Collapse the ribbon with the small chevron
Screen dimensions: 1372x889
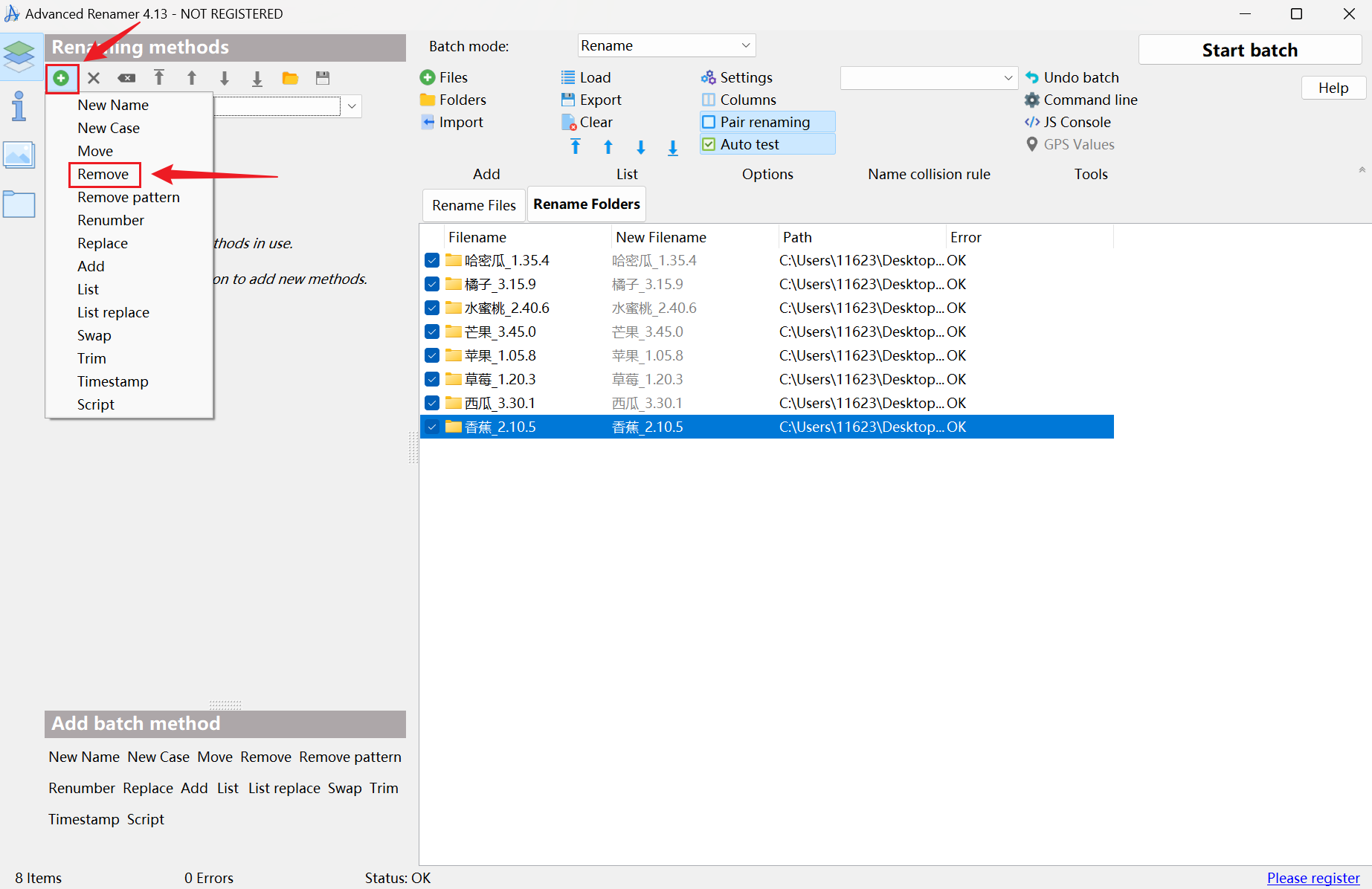(x=1362, y=170)
